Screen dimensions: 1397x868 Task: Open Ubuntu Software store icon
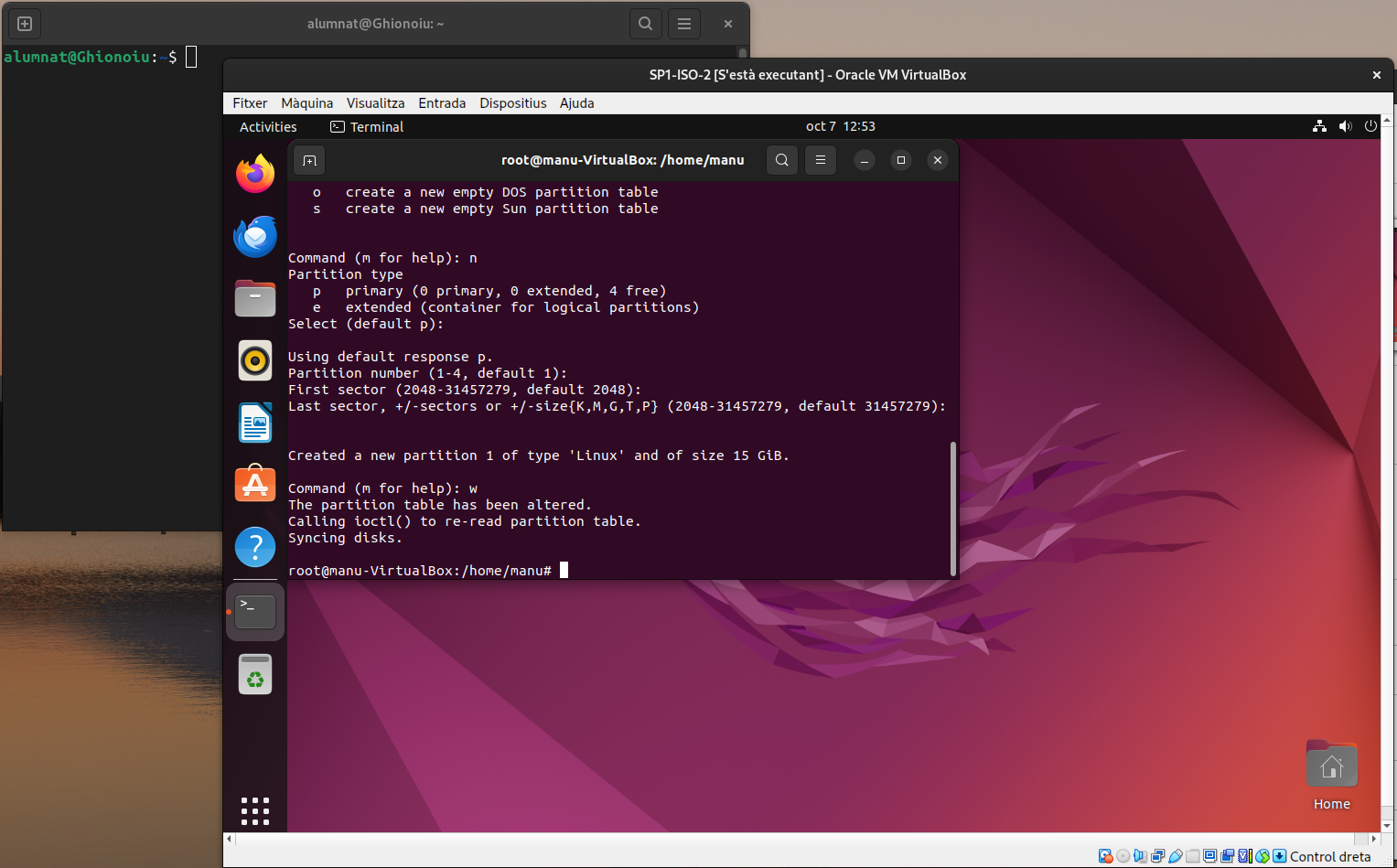click(255, 484)
